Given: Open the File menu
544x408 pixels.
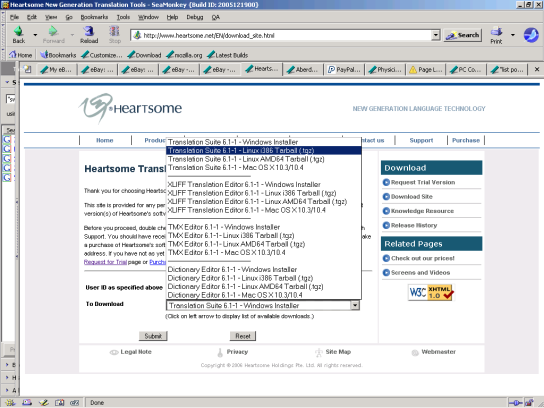Looking at the screenshot, I should [14, 17].
